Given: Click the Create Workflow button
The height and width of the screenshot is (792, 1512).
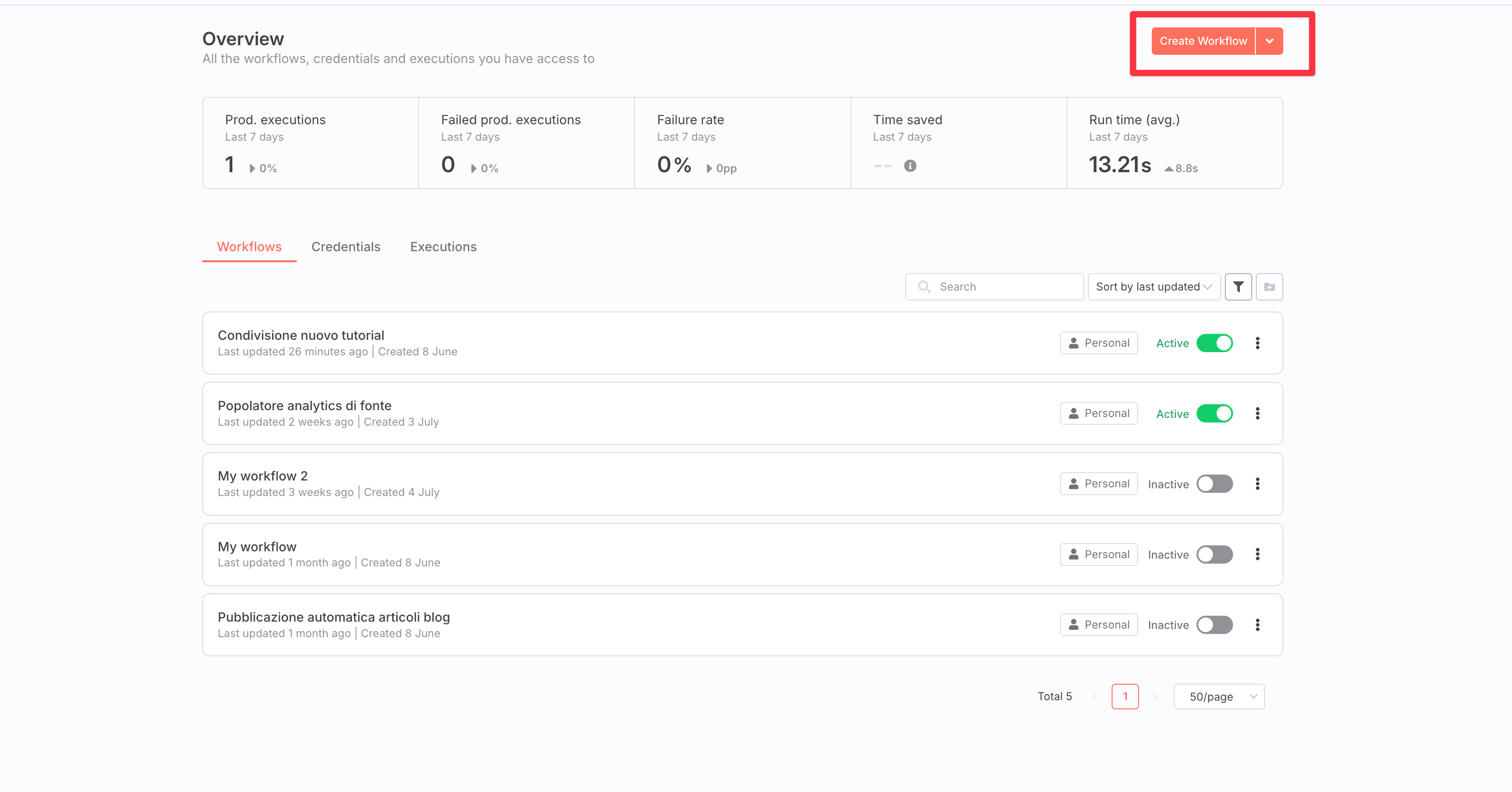Looking at the screenshot, I should [x=1202, y=41].
